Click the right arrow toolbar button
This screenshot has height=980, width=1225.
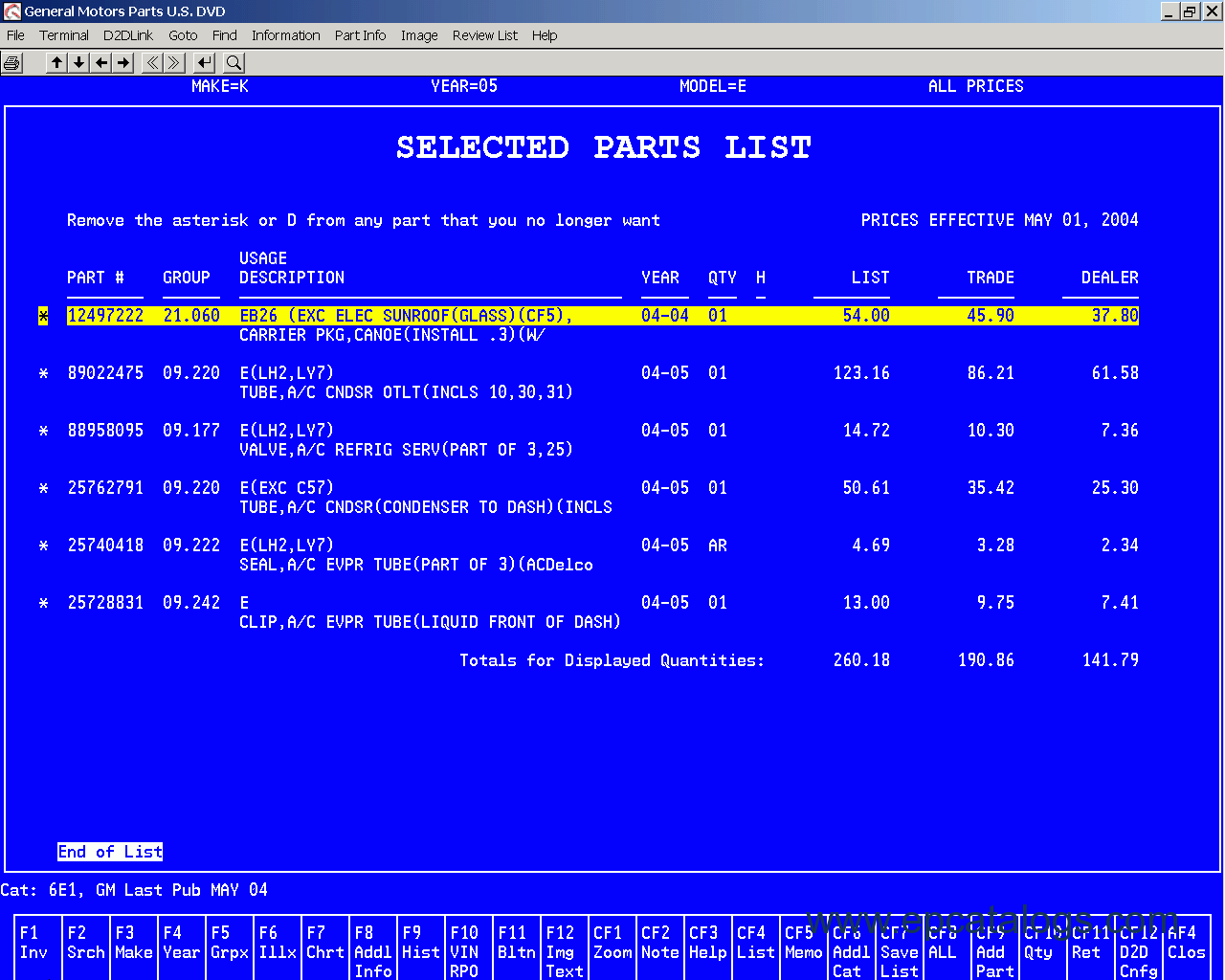tap(123, 63)
